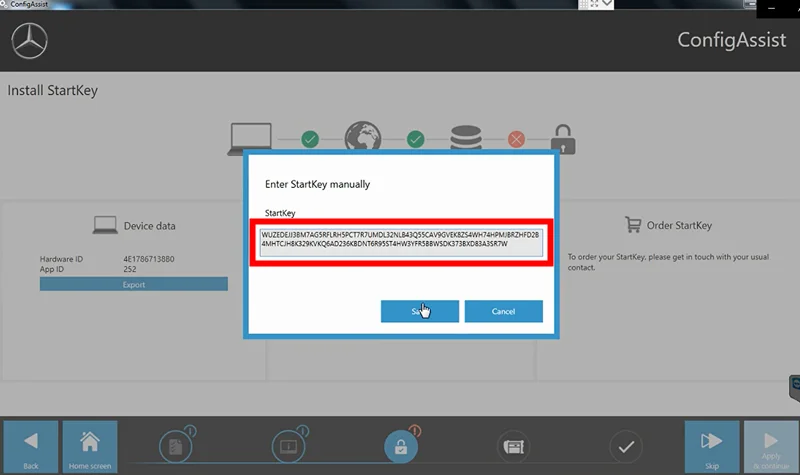Click the ConfigAssist title in header

pos(732,40)
